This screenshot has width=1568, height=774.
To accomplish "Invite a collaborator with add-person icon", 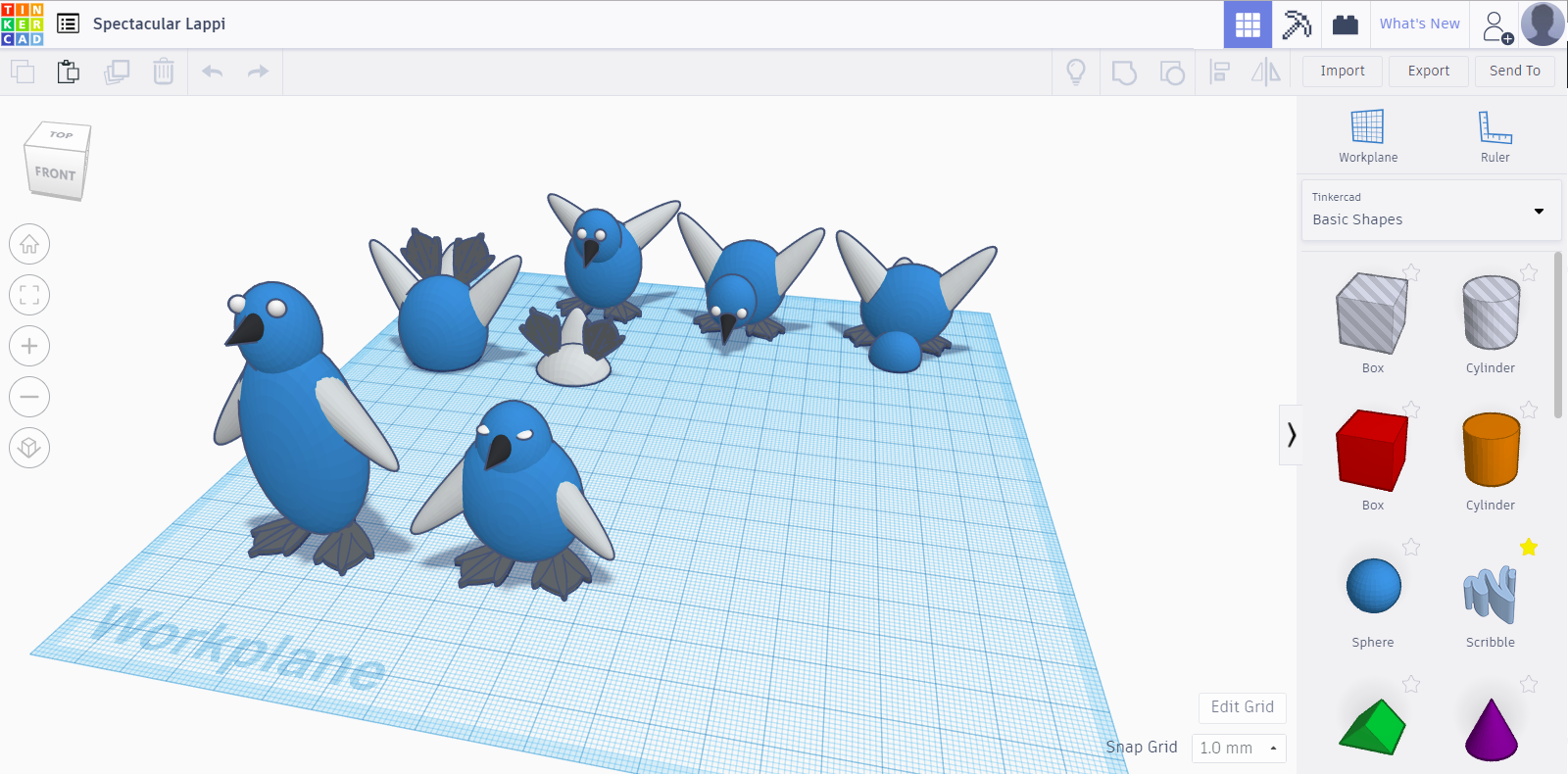I will pos(1496,26).
